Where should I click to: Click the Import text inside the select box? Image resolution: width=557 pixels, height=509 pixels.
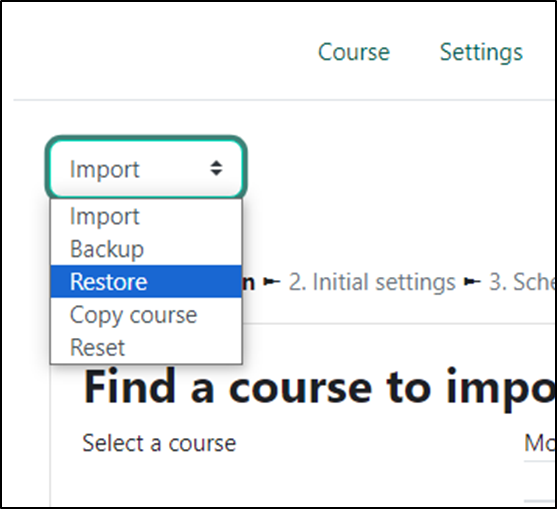pos(104,170)
